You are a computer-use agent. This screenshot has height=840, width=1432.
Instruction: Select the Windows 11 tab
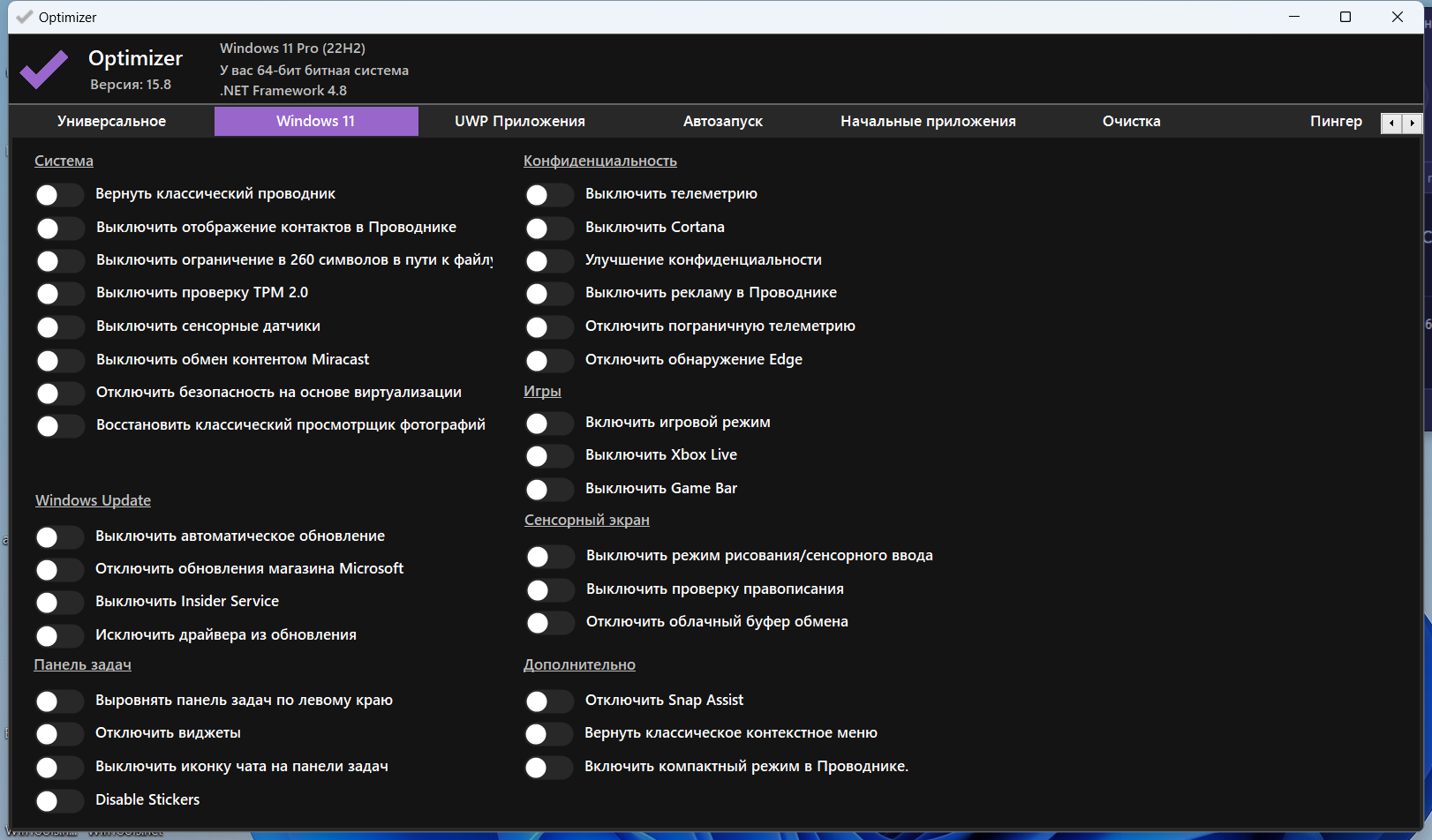click(316, 121)
